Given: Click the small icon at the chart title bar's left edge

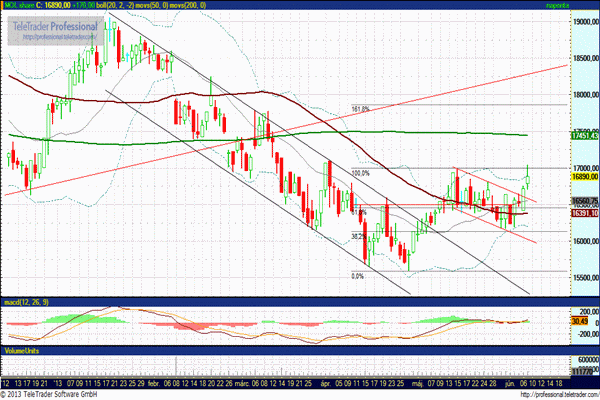Looking at the screenshot, I should [x=6, y=5].
